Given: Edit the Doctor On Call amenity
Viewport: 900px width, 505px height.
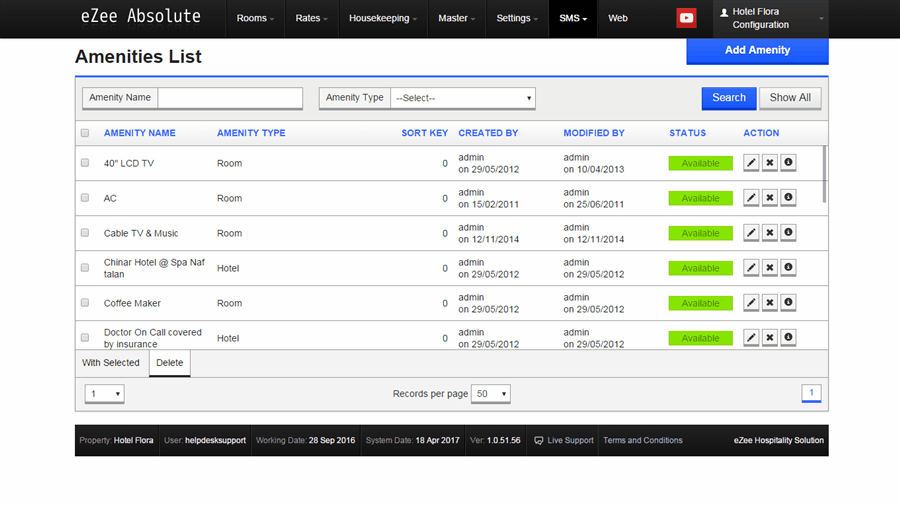Looking at the screenshot, I should click(x=751, y=338).
